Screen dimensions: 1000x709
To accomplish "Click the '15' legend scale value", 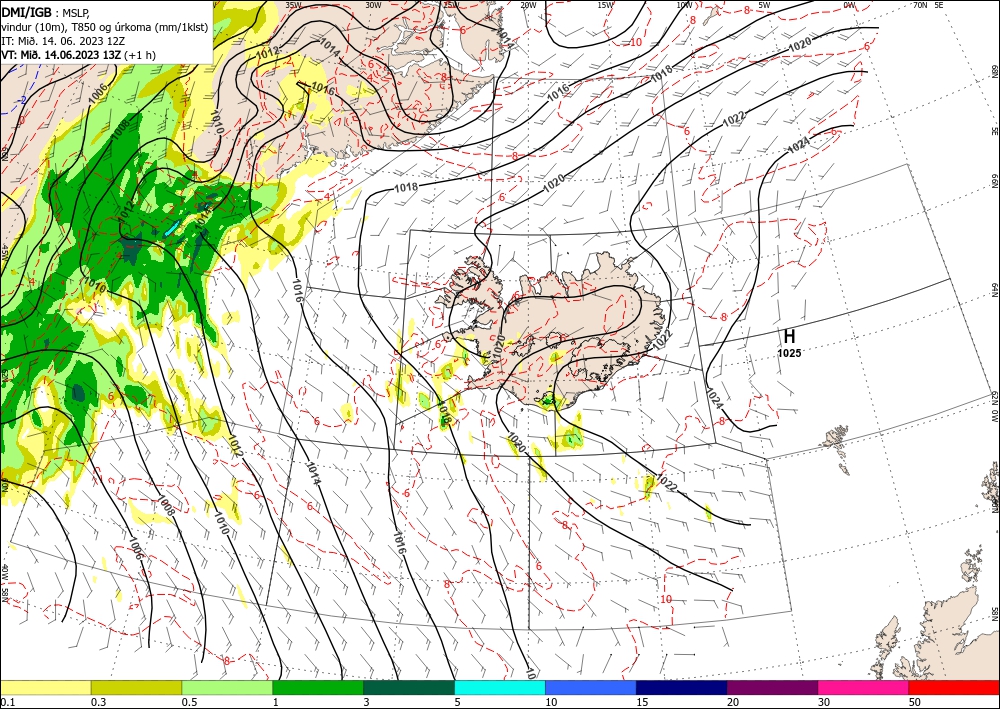I will coord(642,702).
